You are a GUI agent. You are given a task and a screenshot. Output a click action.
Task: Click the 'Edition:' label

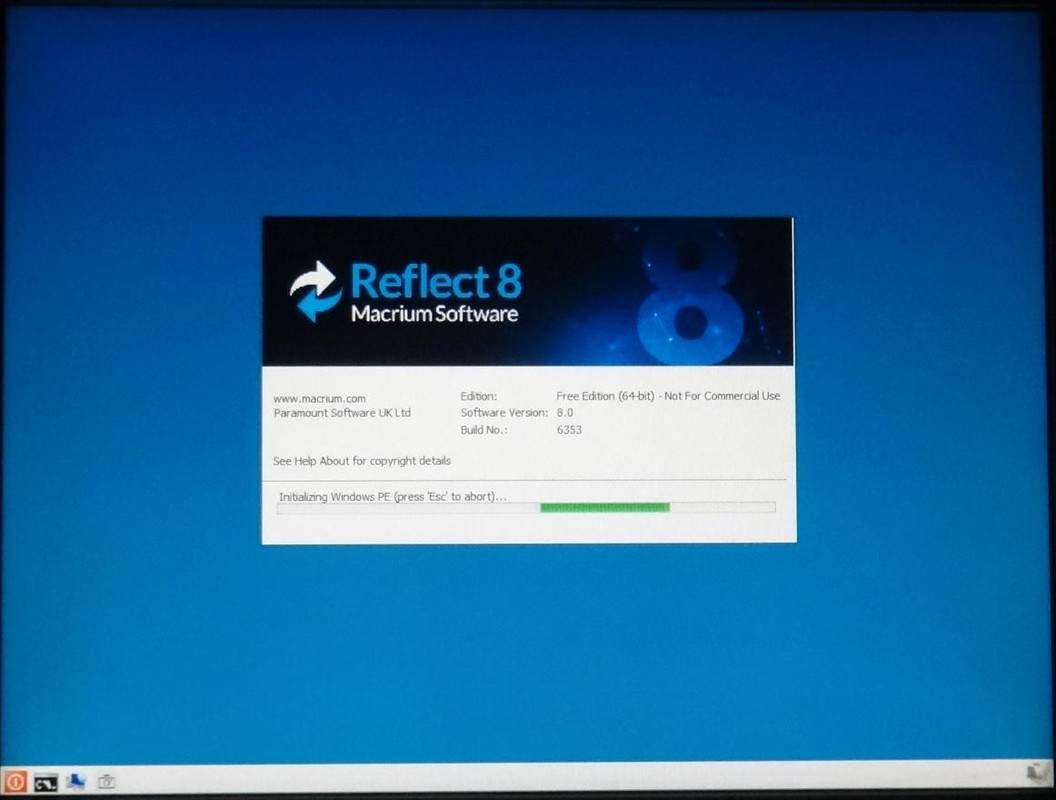click(x=479, y=396)
